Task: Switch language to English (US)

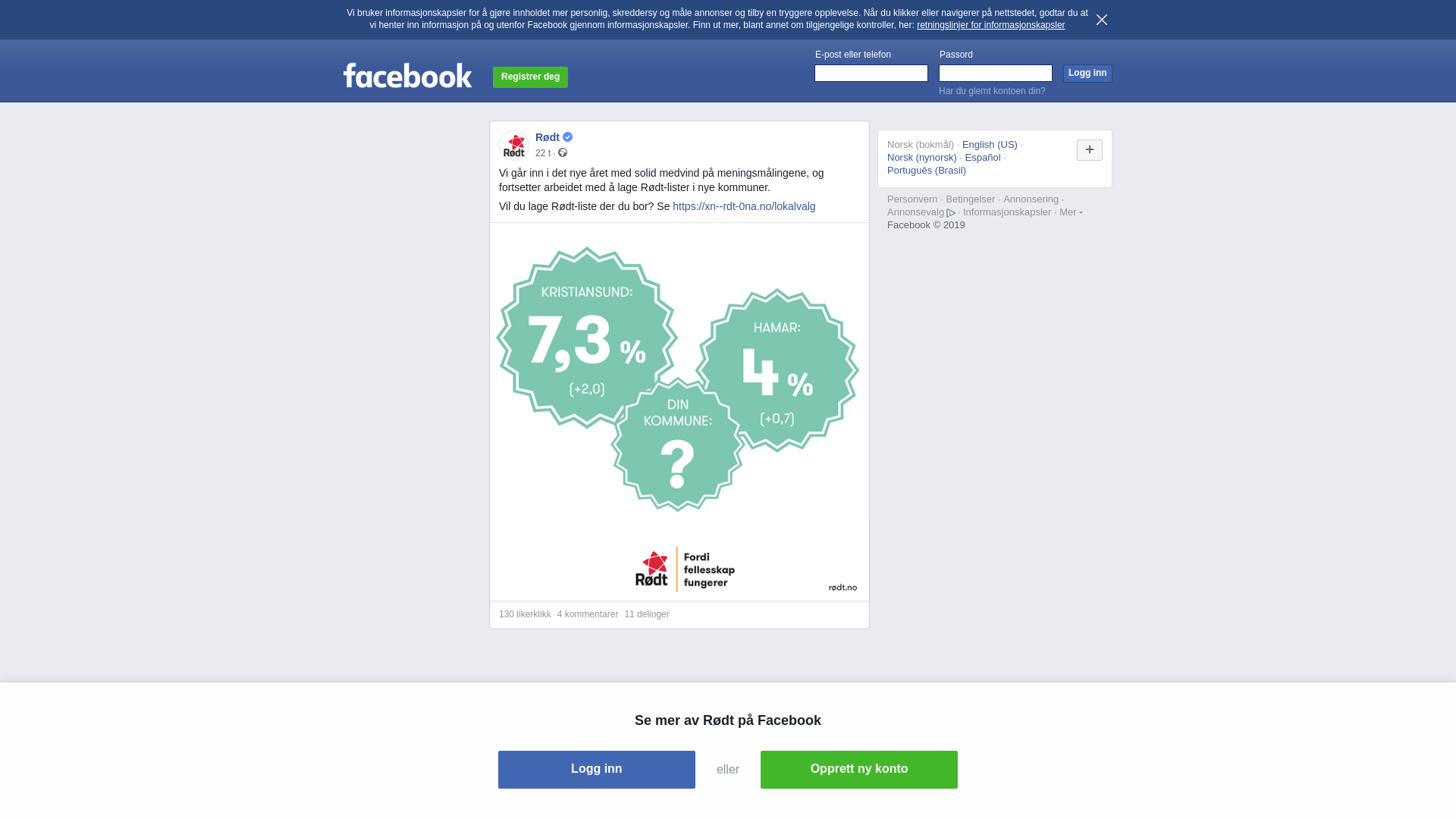Action: [990, 145]
